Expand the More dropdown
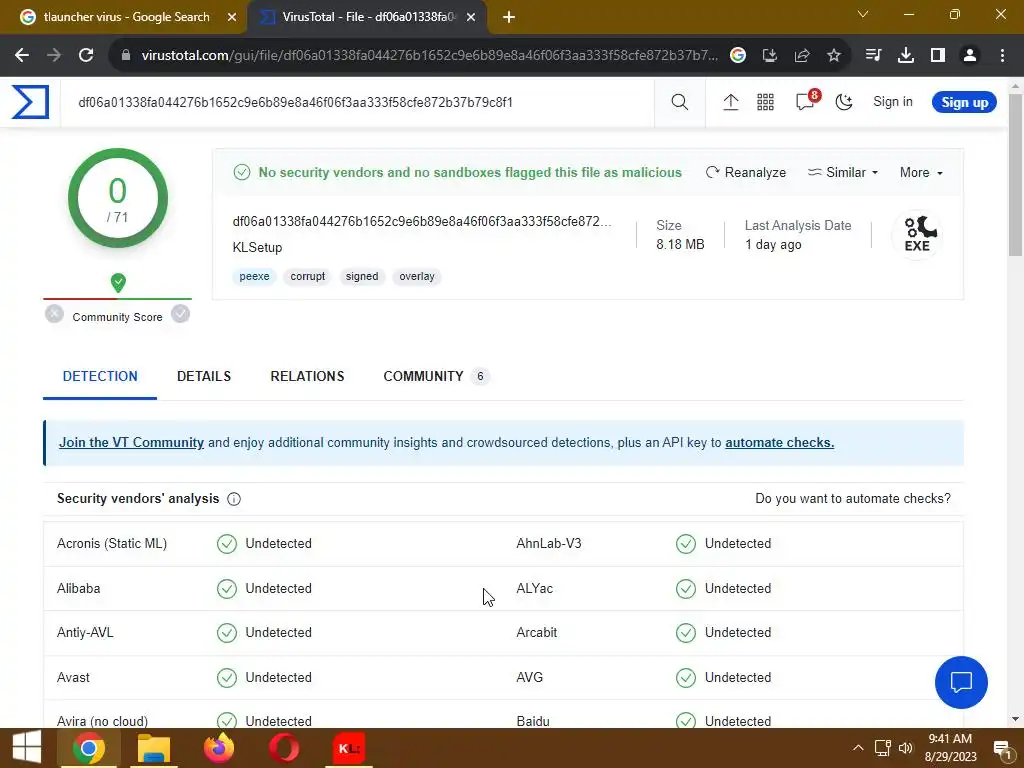The width and height of the screenshot is (1024, 768). [x=921, y=172]
